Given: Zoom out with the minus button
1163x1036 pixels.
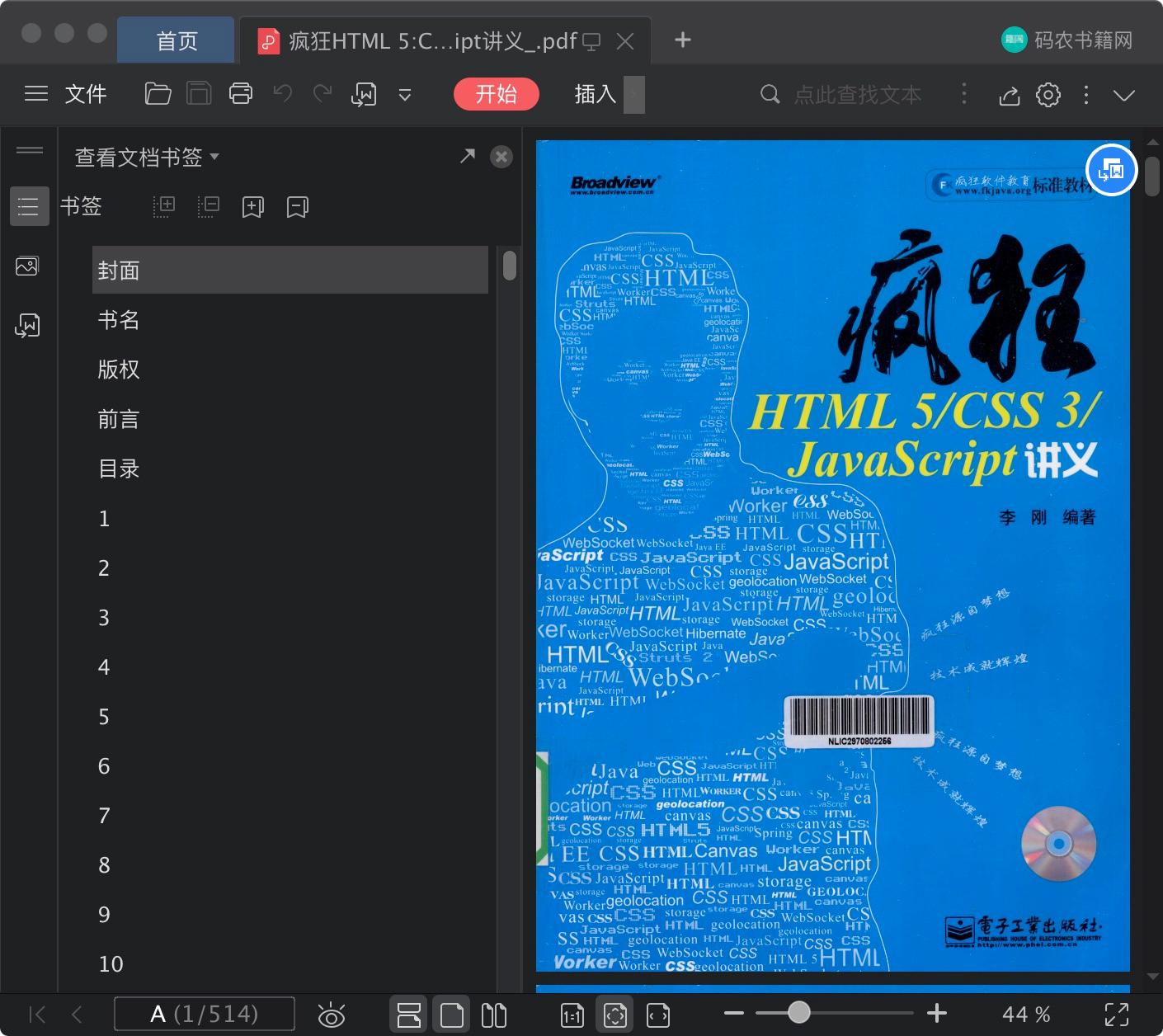Looking at the screenshot, I should [734, 1013].
